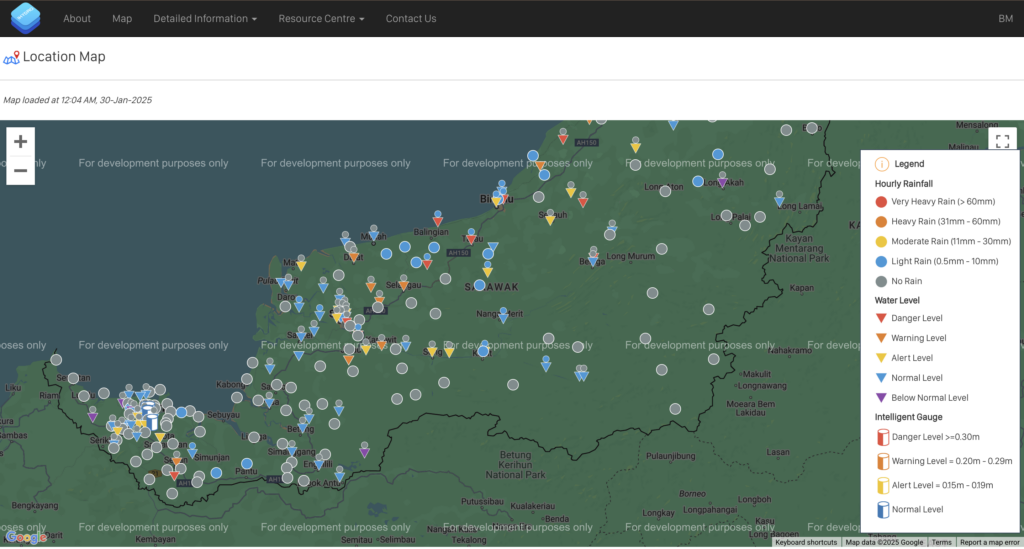Go to the Map menu item

tap(121, 18)
